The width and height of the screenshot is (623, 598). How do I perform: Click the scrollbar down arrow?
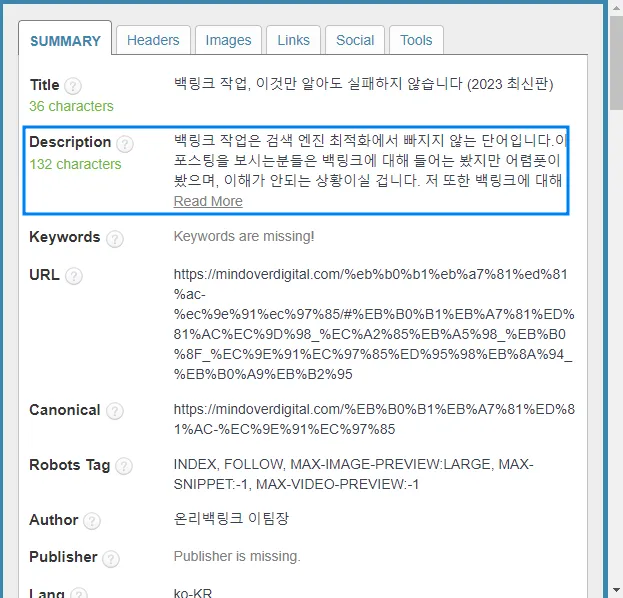(617, 590)
